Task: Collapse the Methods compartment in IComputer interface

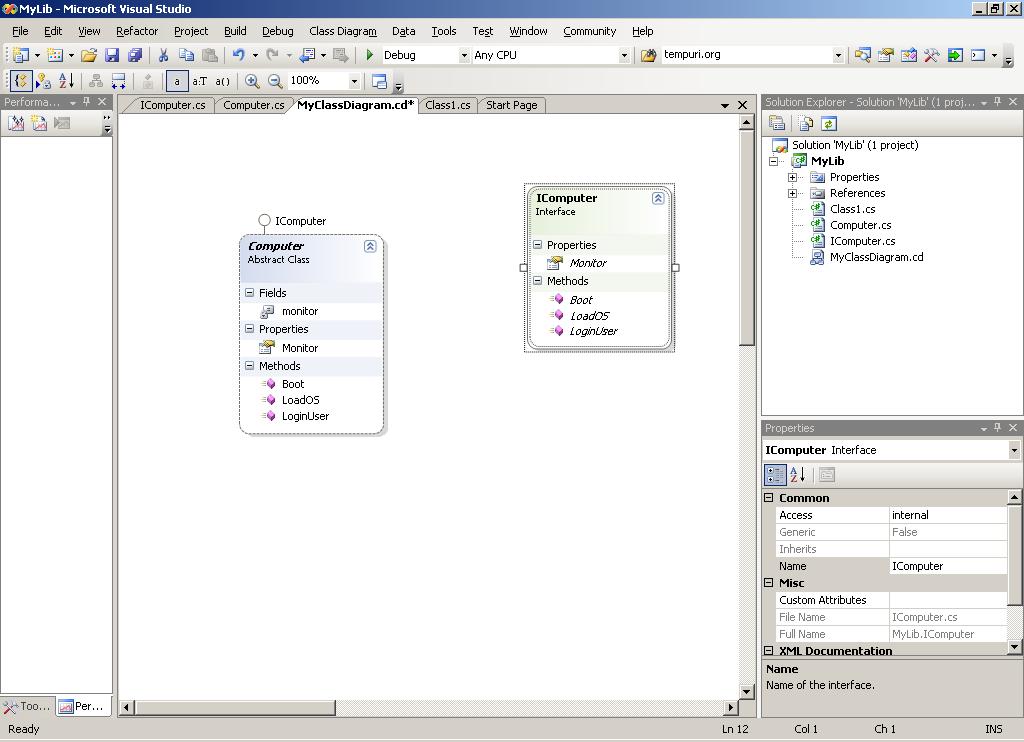Action: click(x=537, y=281)
